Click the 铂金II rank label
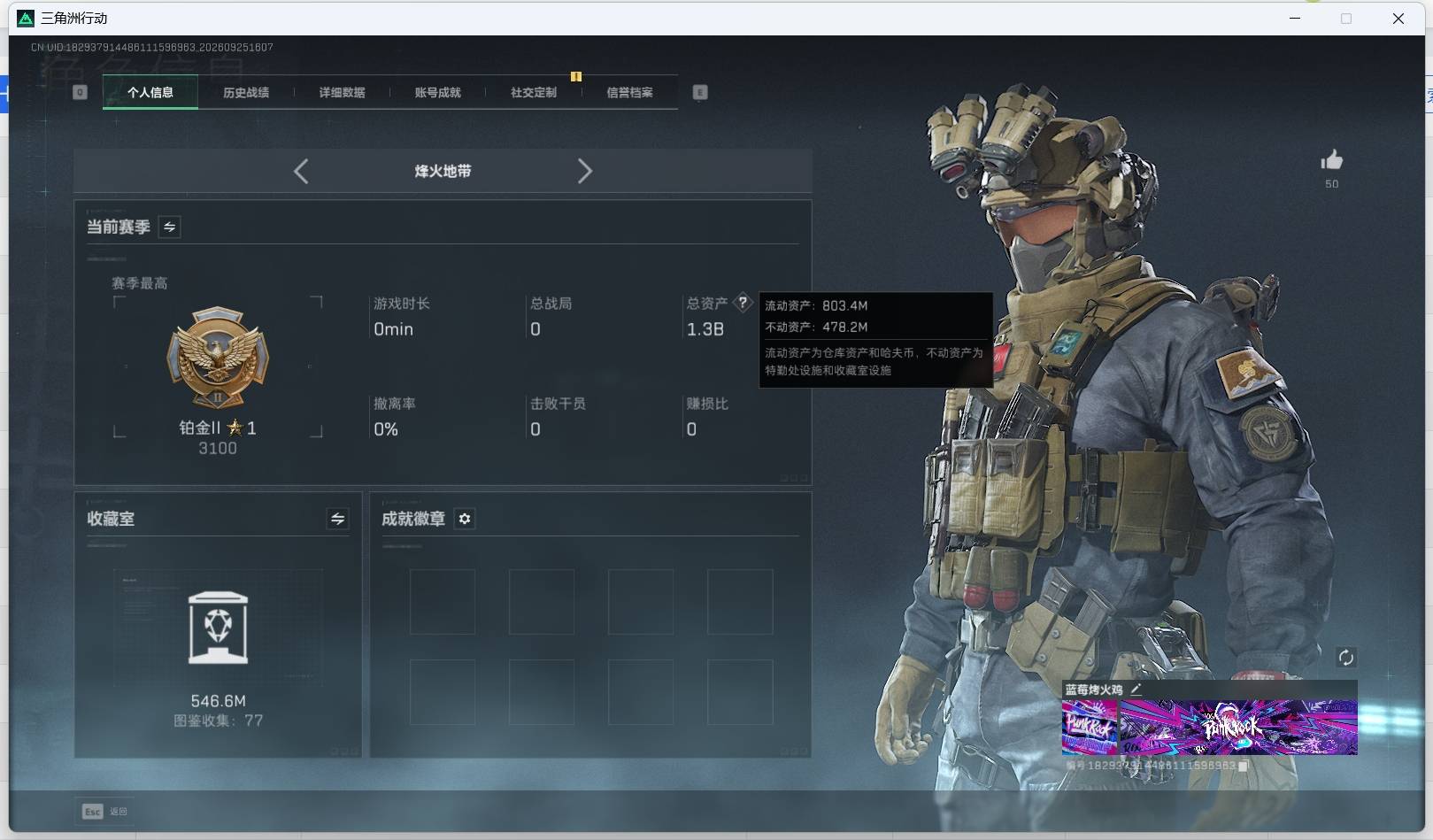The height and width of the screenshot is (840, 1433). tap(200, 428)
